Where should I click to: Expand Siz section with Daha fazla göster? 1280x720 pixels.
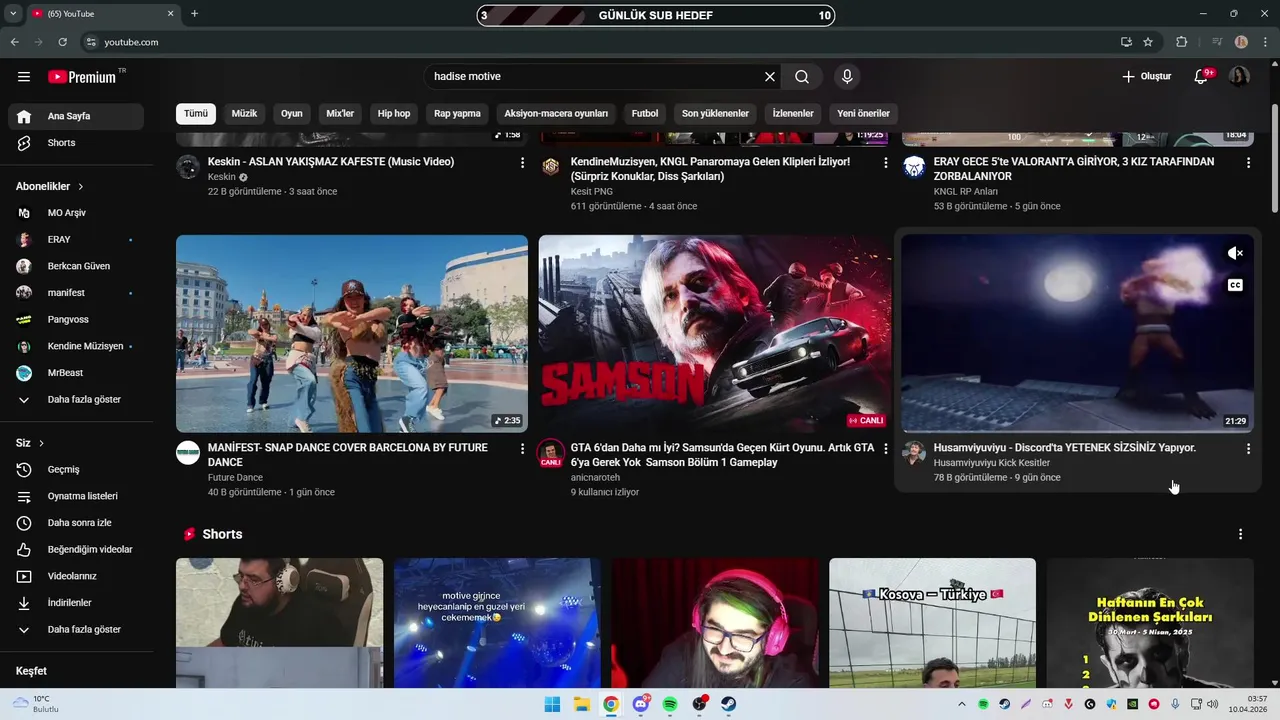(x=76, y=630)
